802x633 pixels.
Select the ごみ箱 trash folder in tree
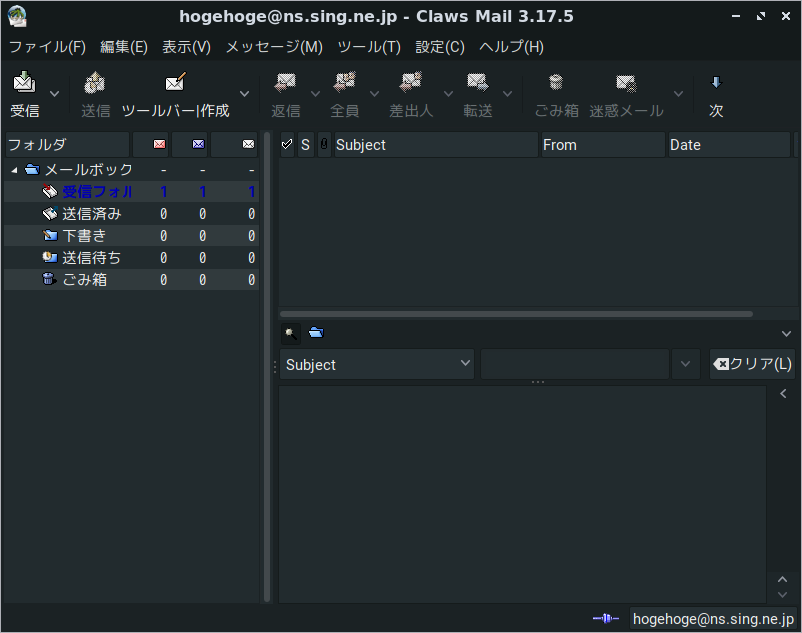coord(131,280)
